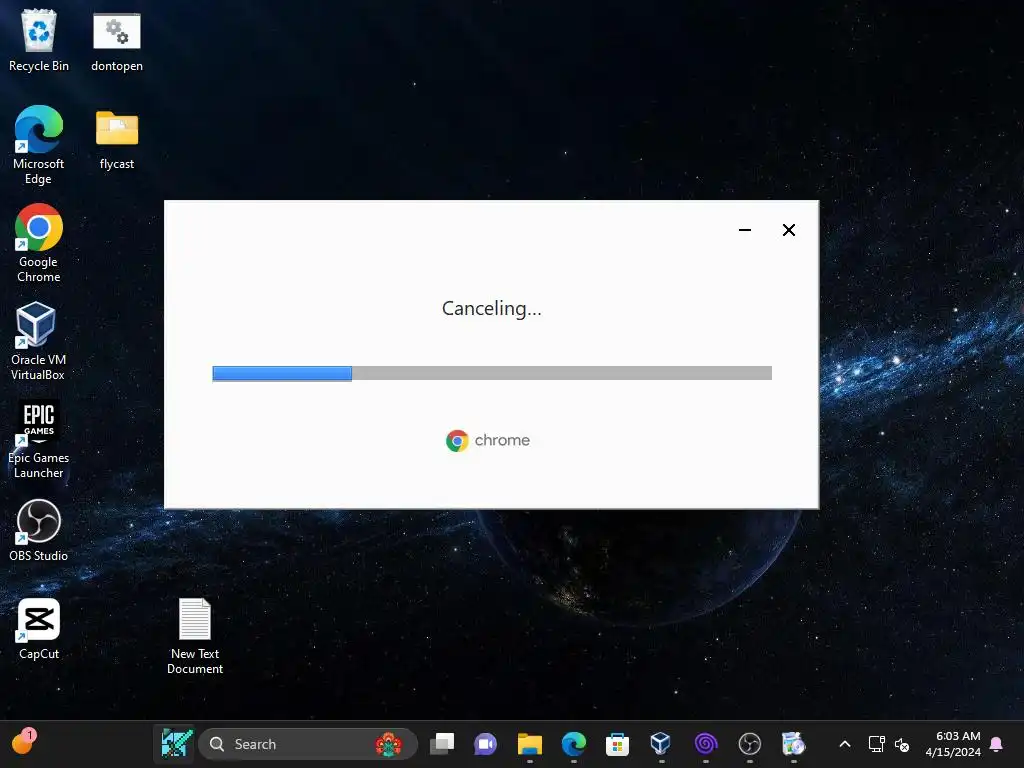Select the Oracle VM VirtualBox desktop shortcut

tap(38, 341)
